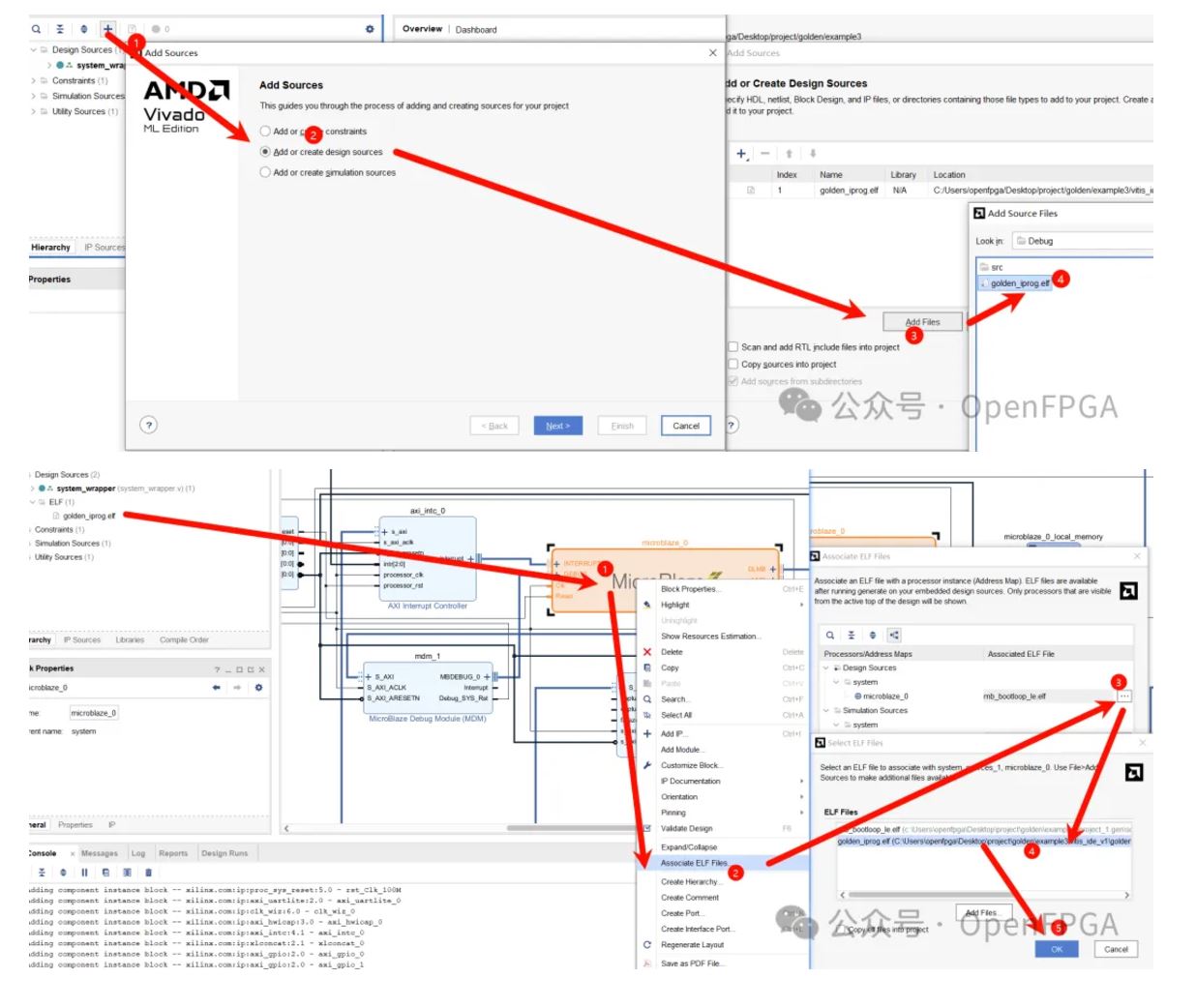Viewport: 1196px width, 1008px height.
Task: Switch to the Dashboard tab
Action: coord(476,30)
